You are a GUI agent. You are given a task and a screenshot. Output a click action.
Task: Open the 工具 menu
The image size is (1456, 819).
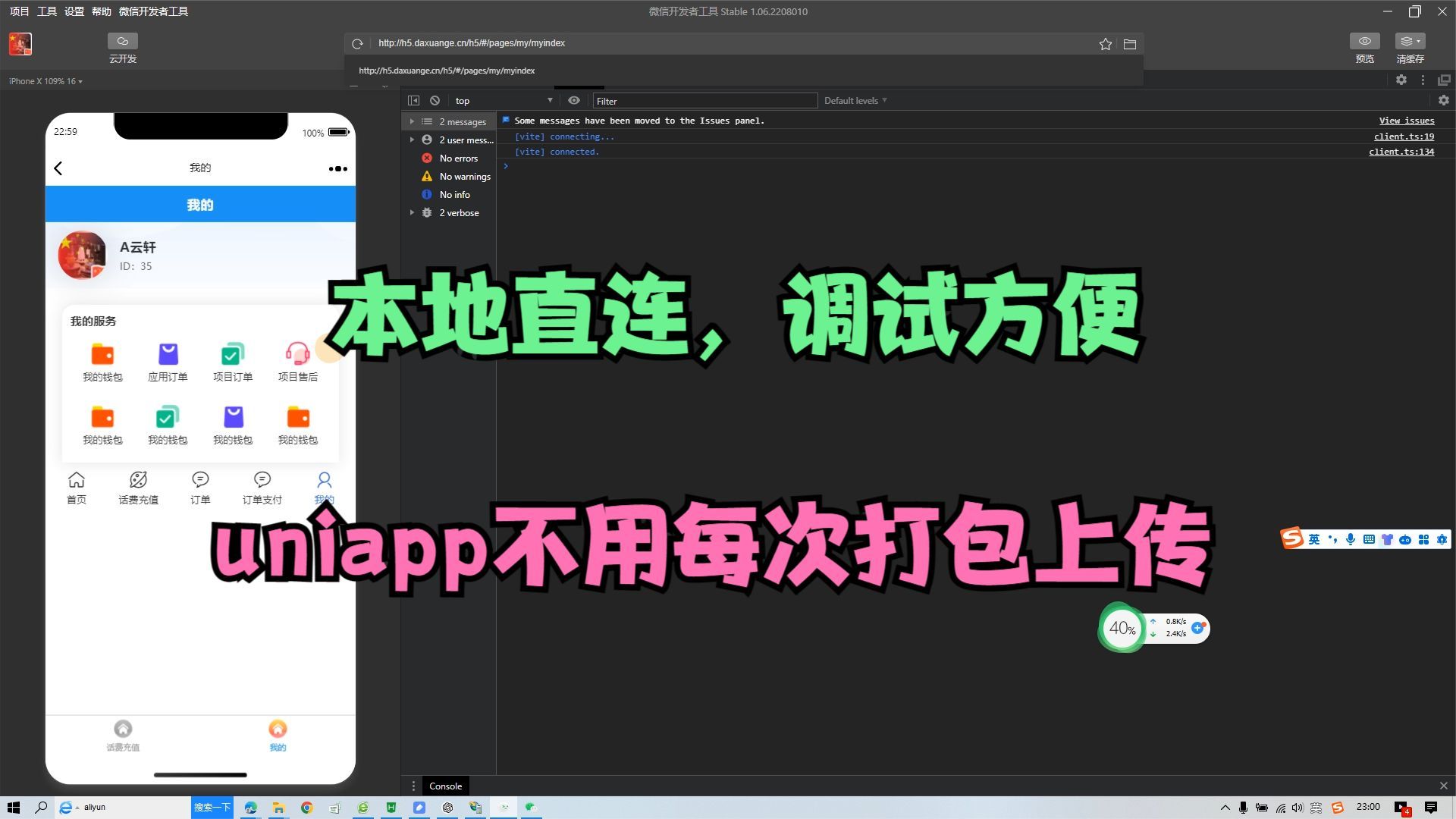(47, 11)
